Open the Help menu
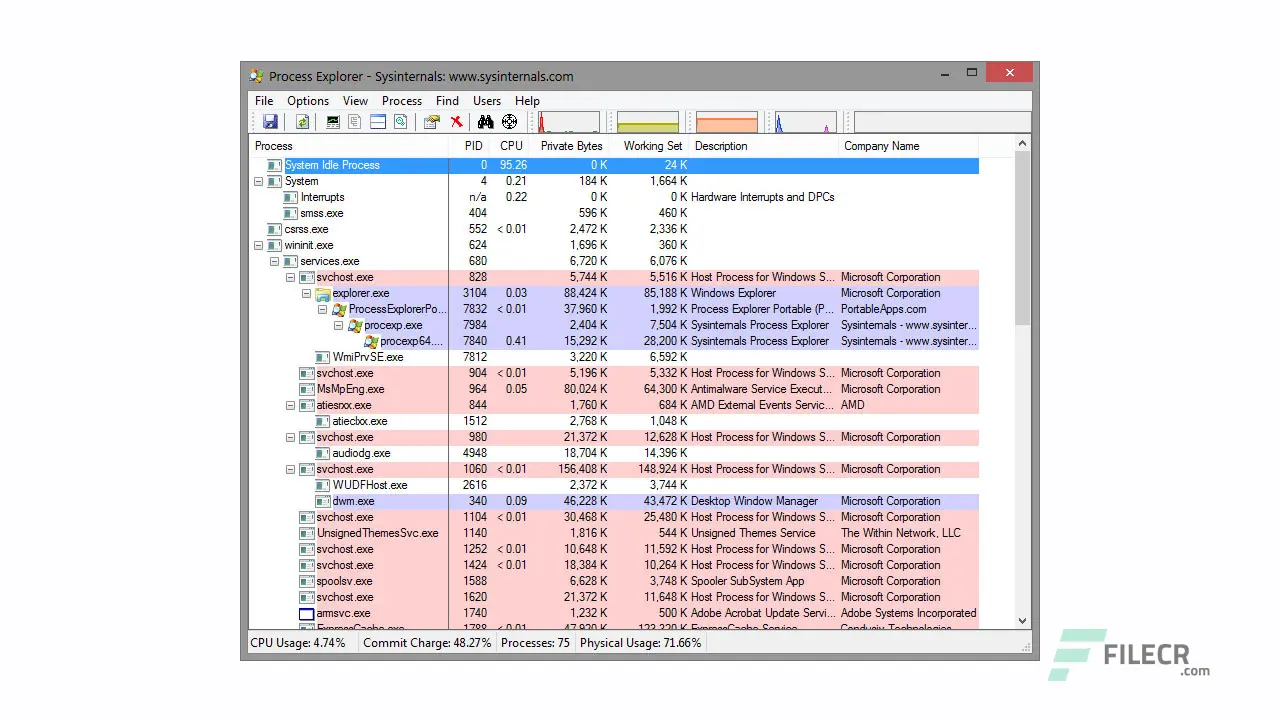This screenshot has width=1280, height=720. click(x=527, y=101)
